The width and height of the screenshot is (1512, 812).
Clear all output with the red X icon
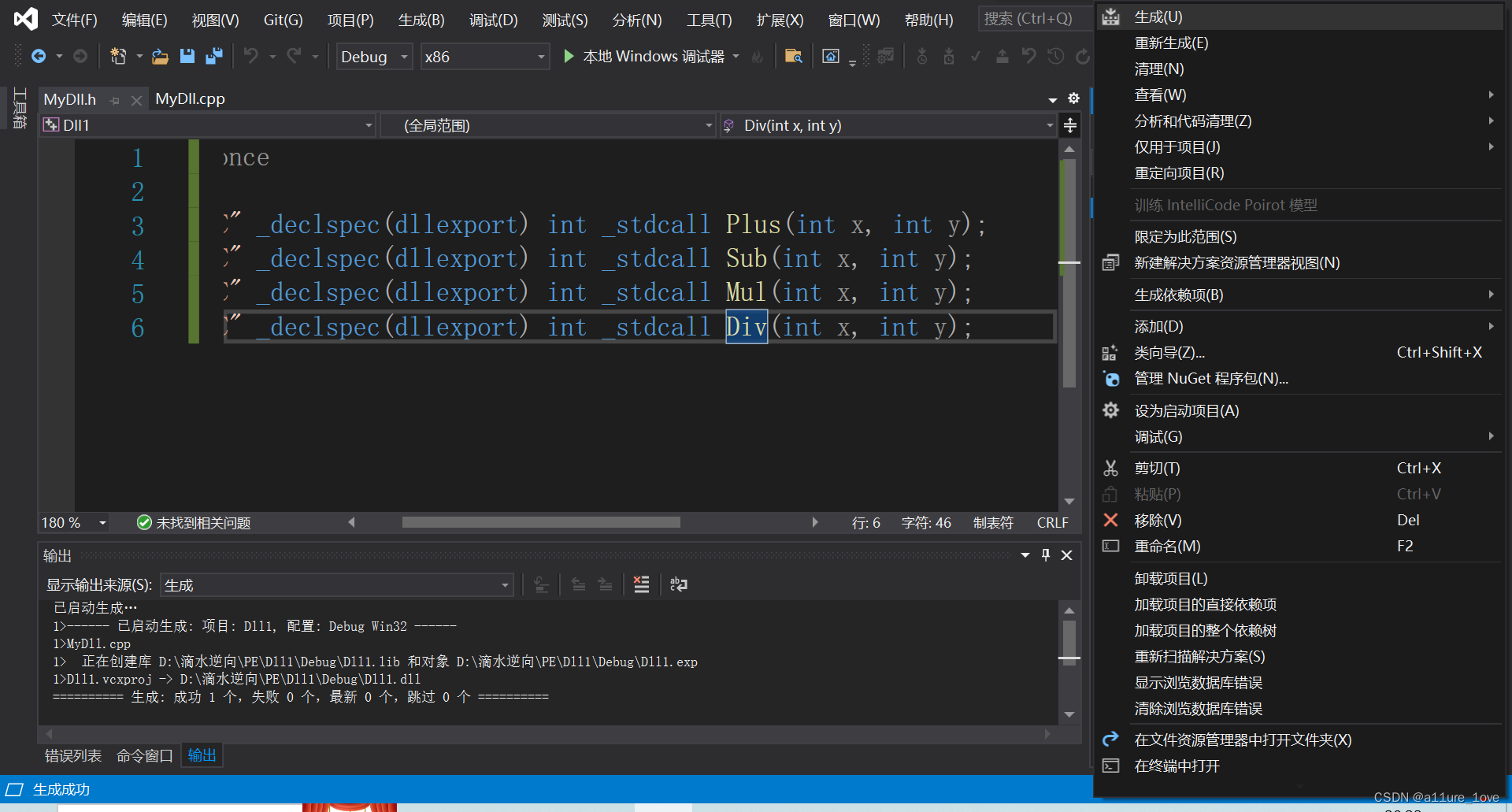(642, 584)
